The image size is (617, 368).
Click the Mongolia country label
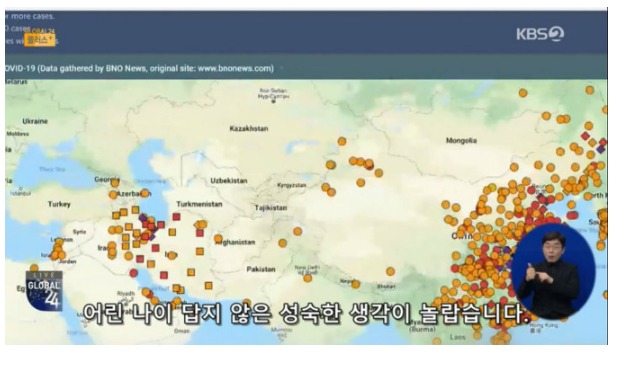(461, 141)
